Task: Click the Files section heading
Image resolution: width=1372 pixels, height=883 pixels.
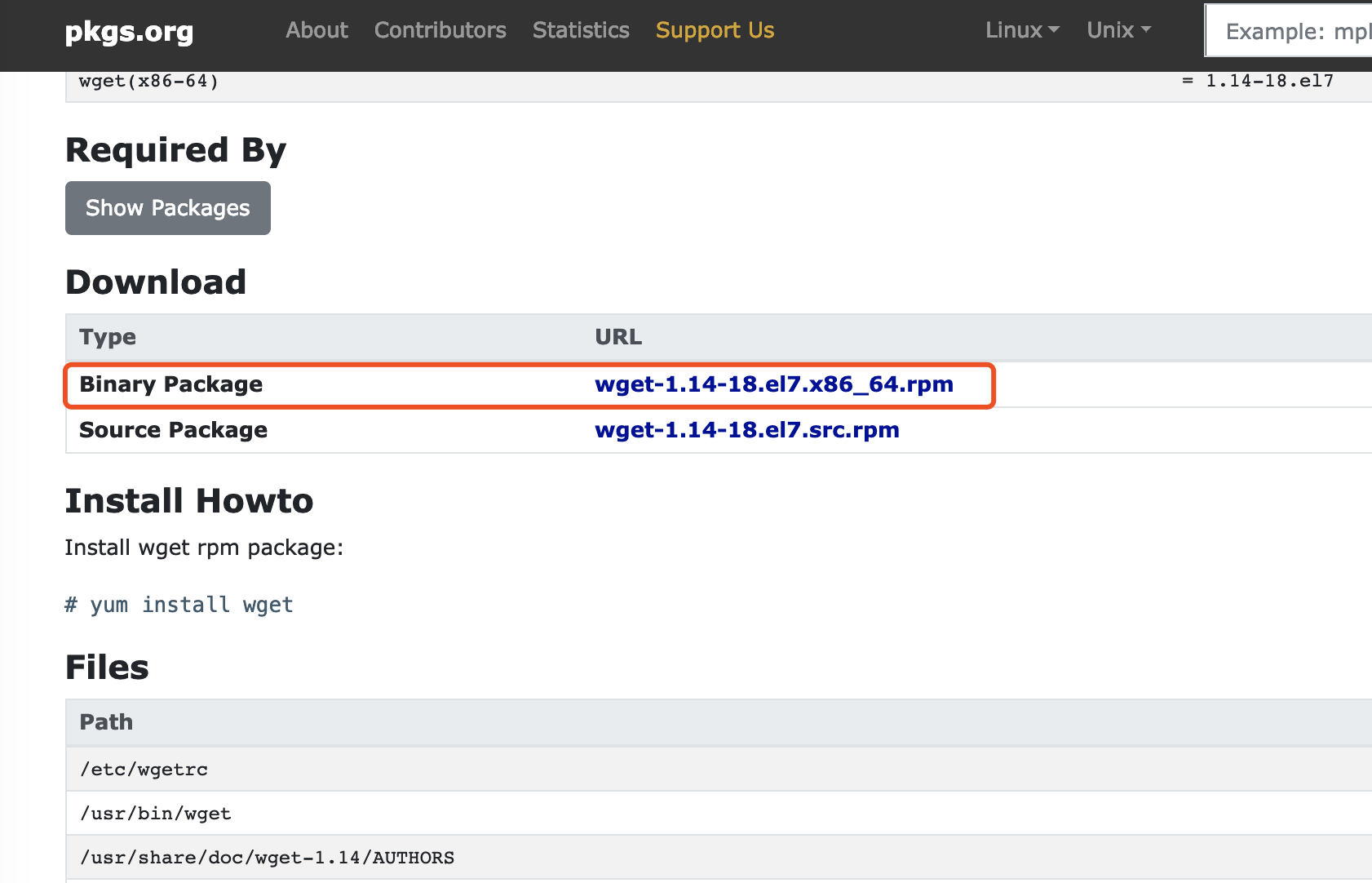Action: [x=107, y=668]
